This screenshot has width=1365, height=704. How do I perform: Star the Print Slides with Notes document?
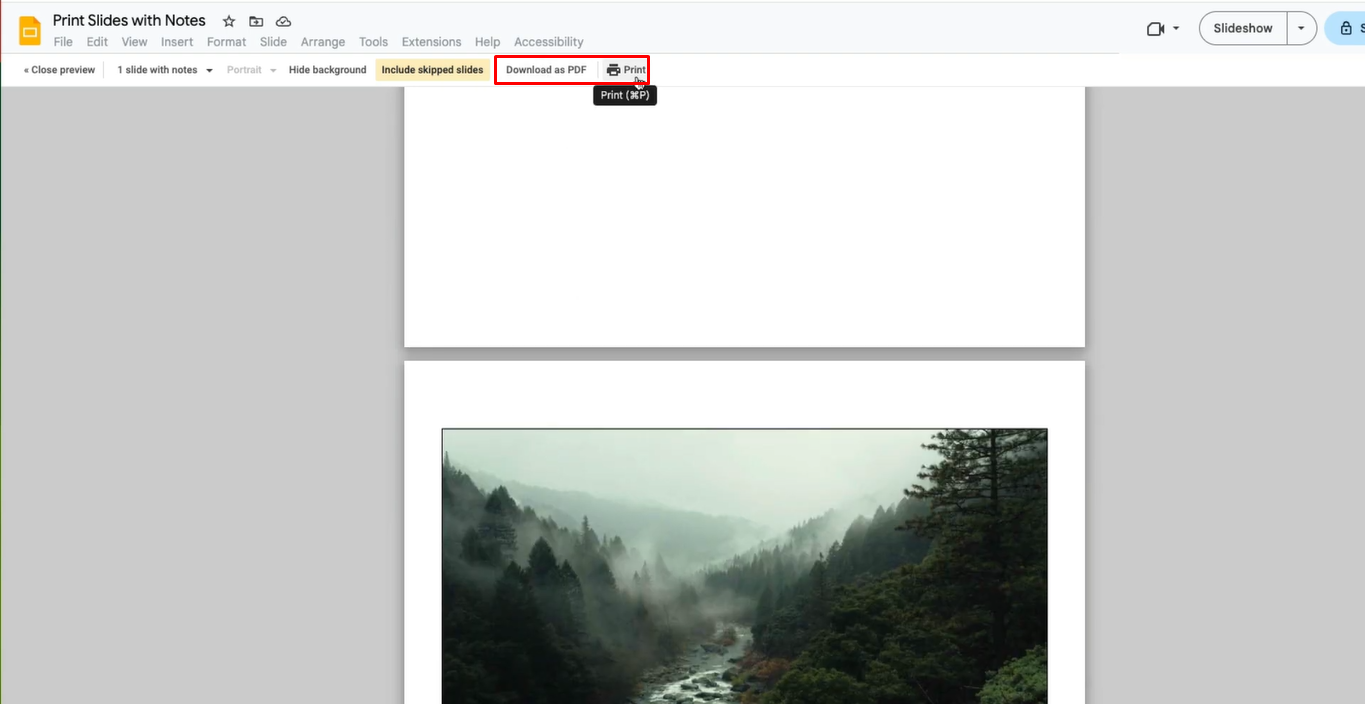(229, 21)
